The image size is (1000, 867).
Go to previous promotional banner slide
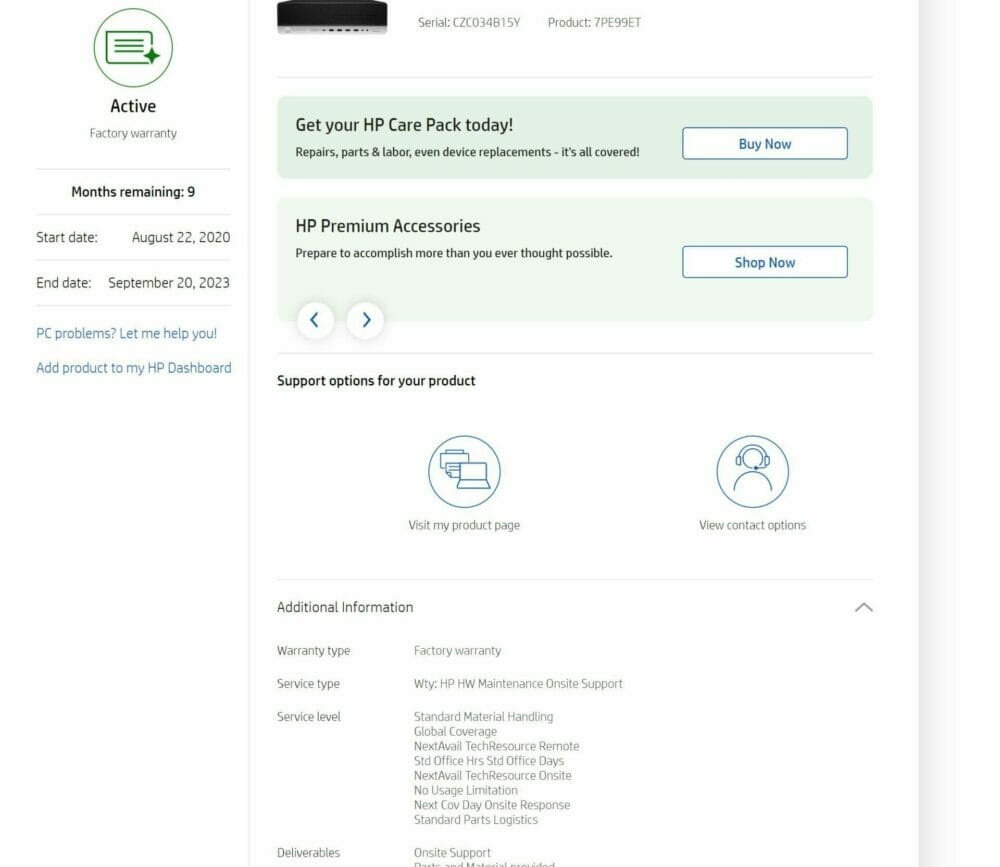click(315, 320)
